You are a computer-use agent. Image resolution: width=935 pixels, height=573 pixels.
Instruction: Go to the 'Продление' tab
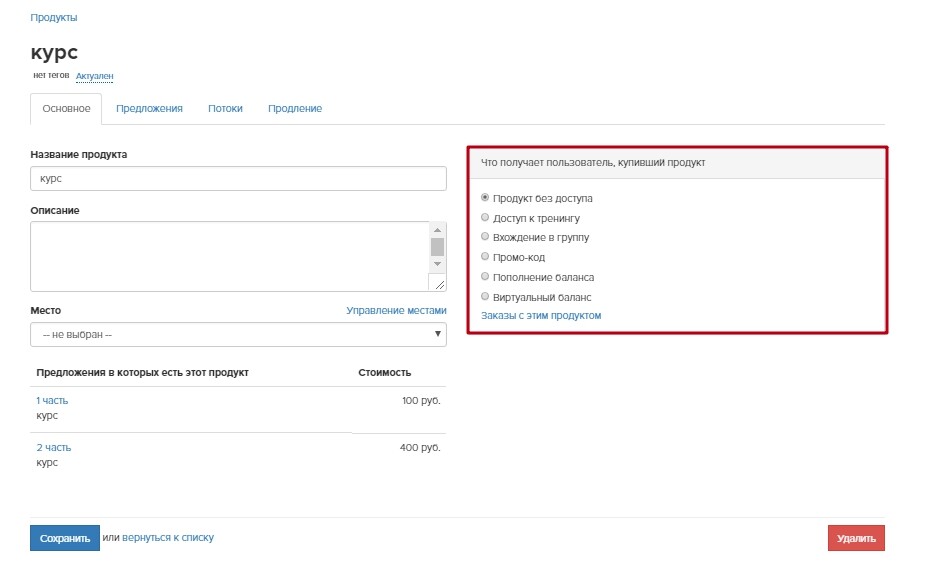click(295, 109)
